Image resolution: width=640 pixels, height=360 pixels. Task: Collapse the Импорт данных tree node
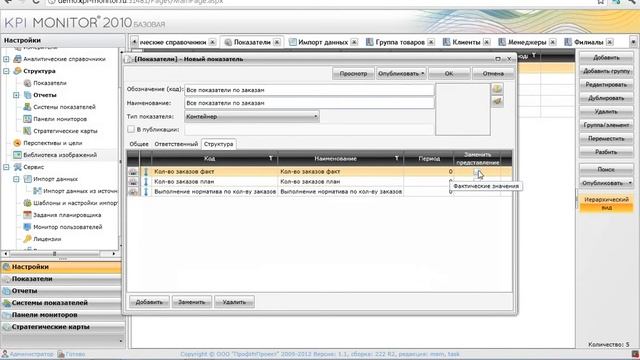[x=16, y=179]
